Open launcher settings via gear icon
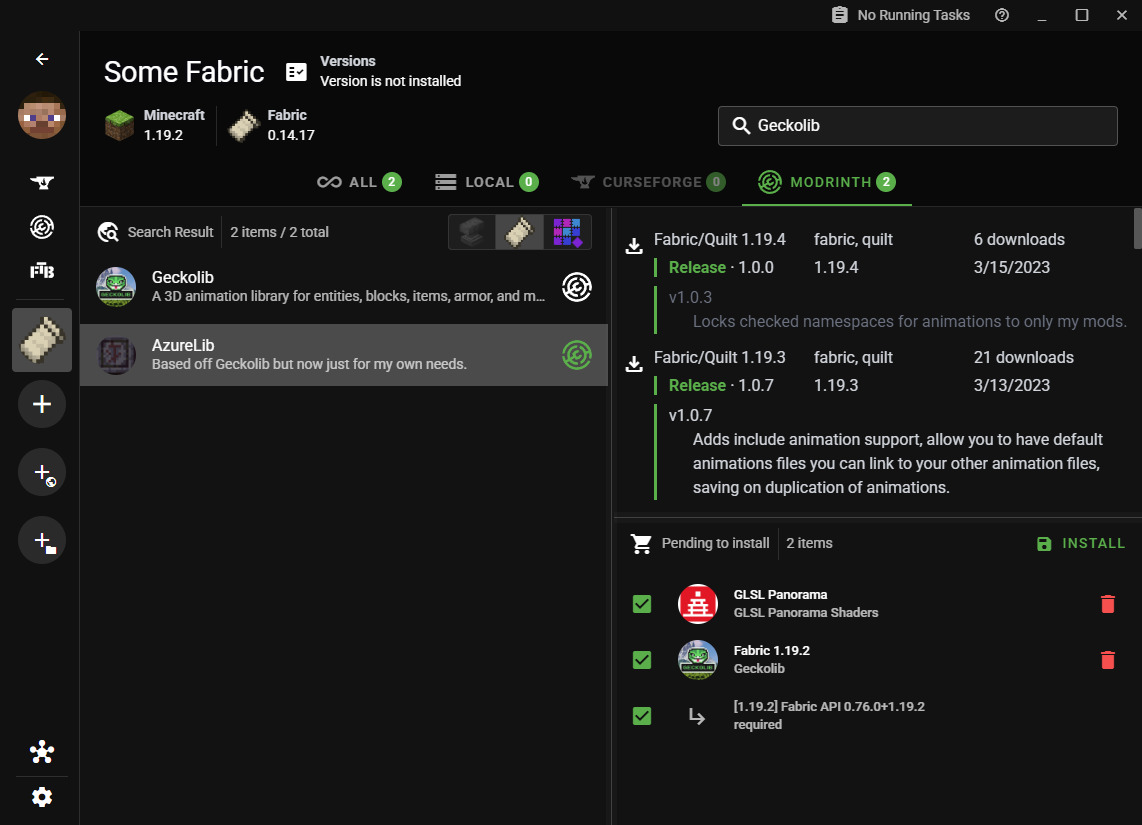Screen dimensions: 1142x825 (41, 796)
